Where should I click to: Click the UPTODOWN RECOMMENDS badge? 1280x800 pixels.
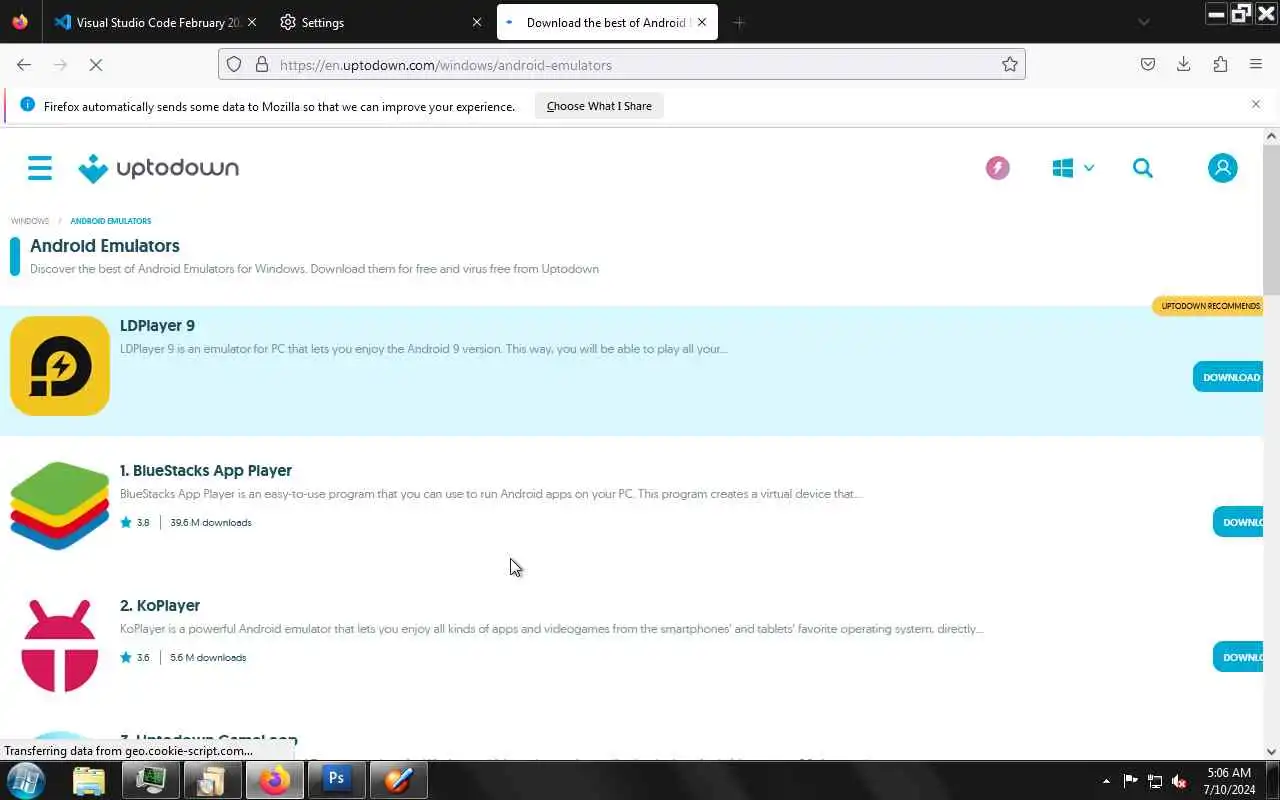pyautogui.click(x=1210, y=306)
